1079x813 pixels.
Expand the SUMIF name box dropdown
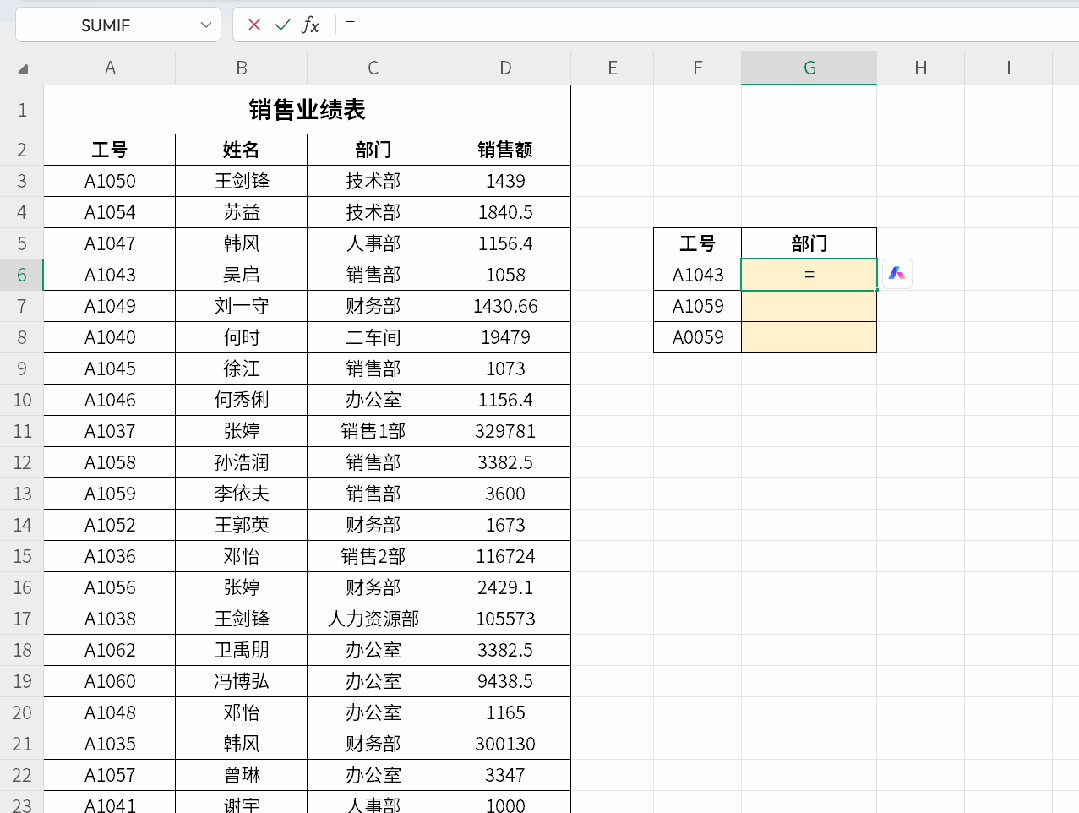[x=206, y=25]
